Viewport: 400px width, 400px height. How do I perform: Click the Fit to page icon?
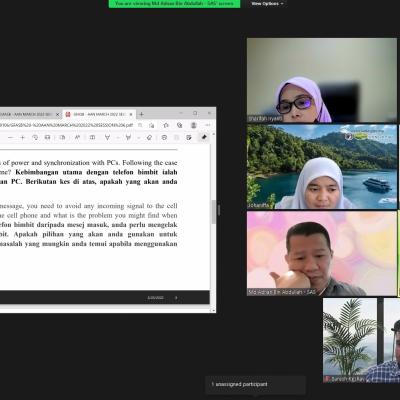pyautogui.click(x=47, y=137)
